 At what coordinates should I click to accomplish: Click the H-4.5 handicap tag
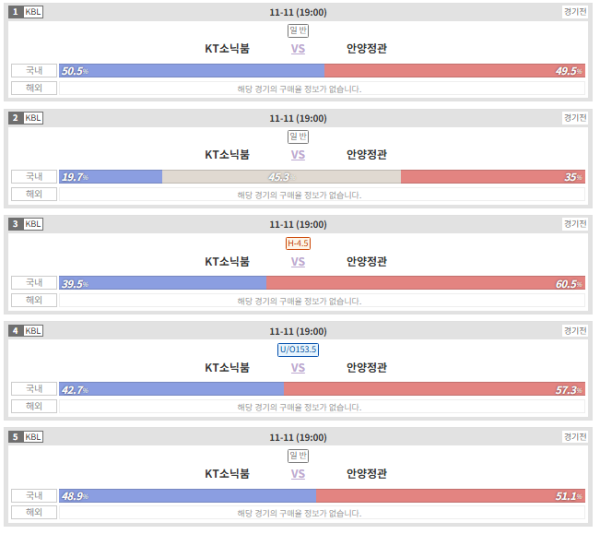click(298, 243)
